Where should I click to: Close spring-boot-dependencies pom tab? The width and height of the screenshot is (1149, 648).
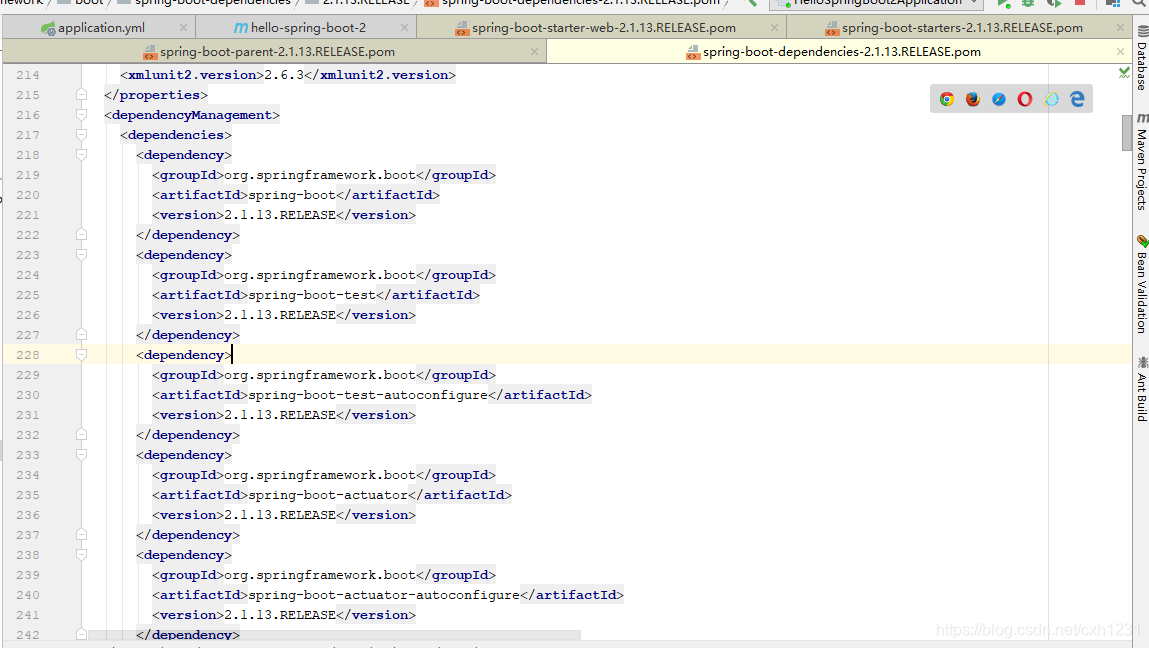coord(1120,52)
